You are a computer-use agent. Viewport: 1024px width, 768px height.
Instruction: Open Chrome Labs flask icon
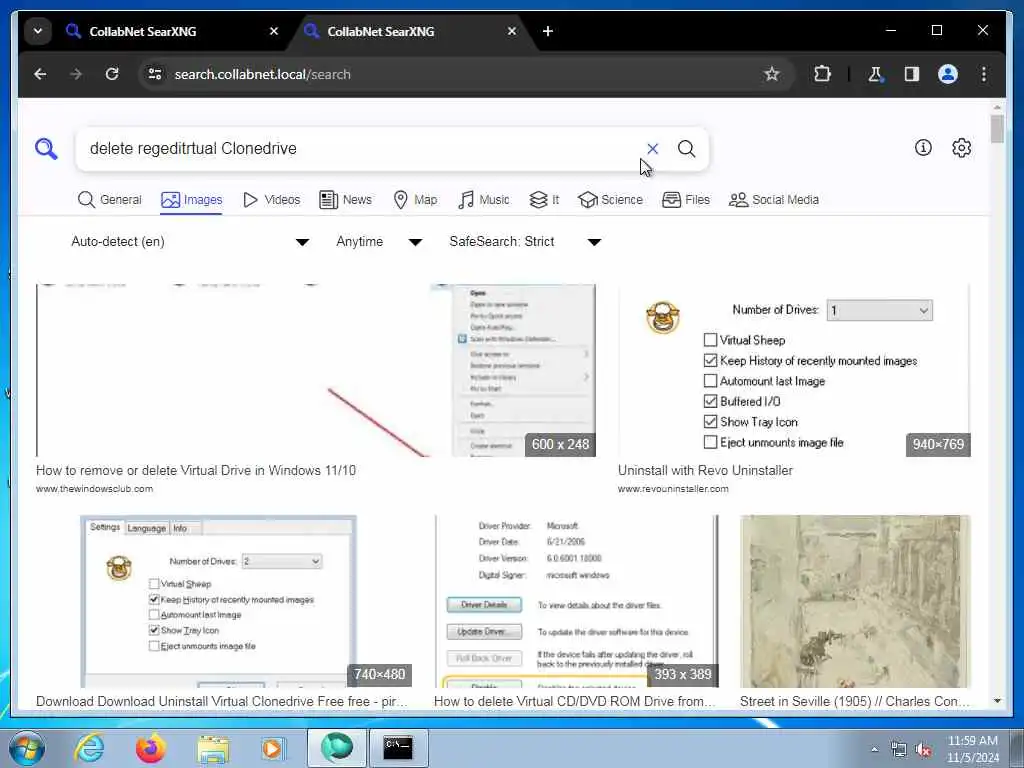point(875,74)
